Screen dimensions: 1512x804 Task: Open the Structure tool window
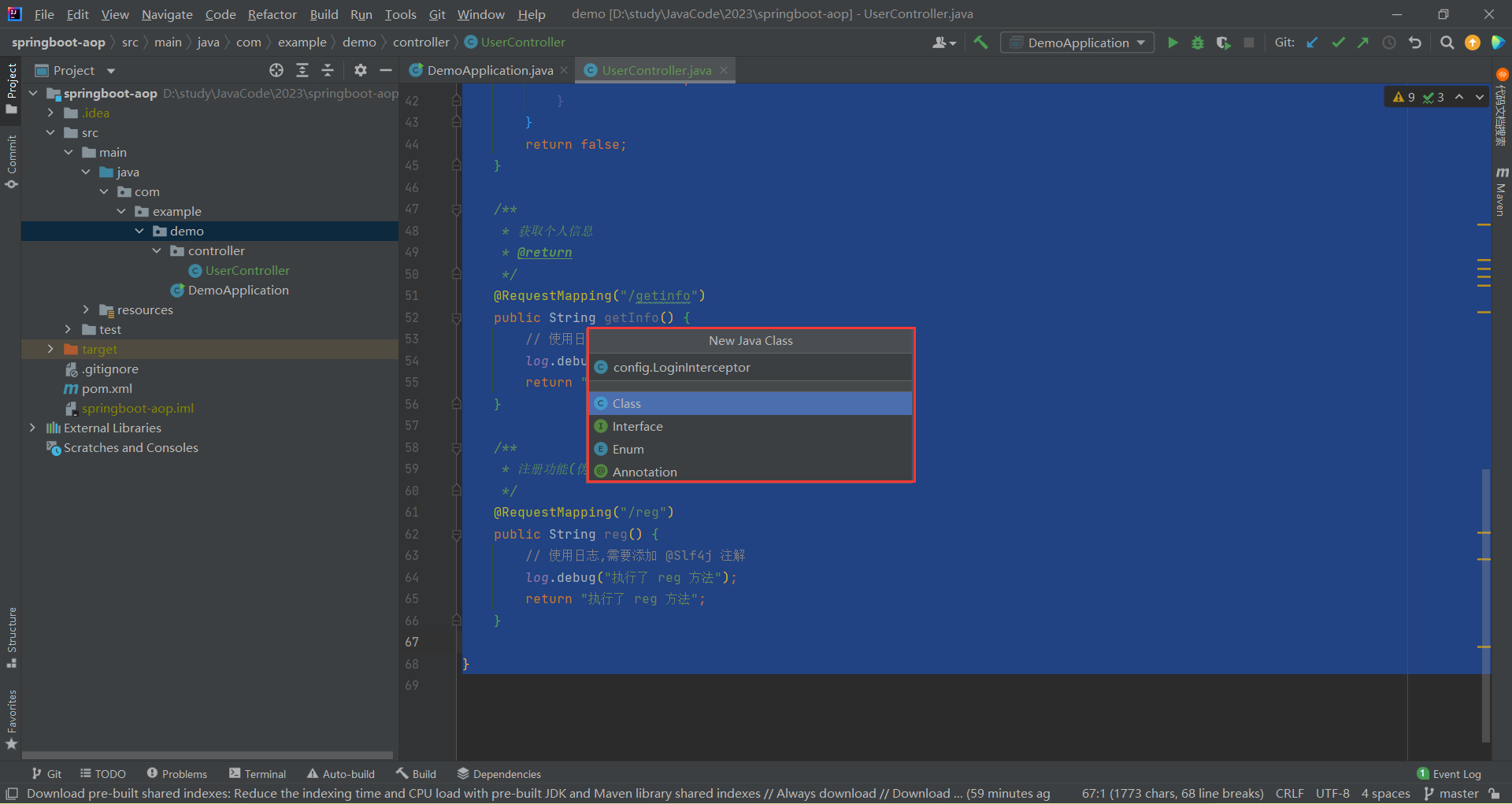pyautogui.click(x=11, y=638)
